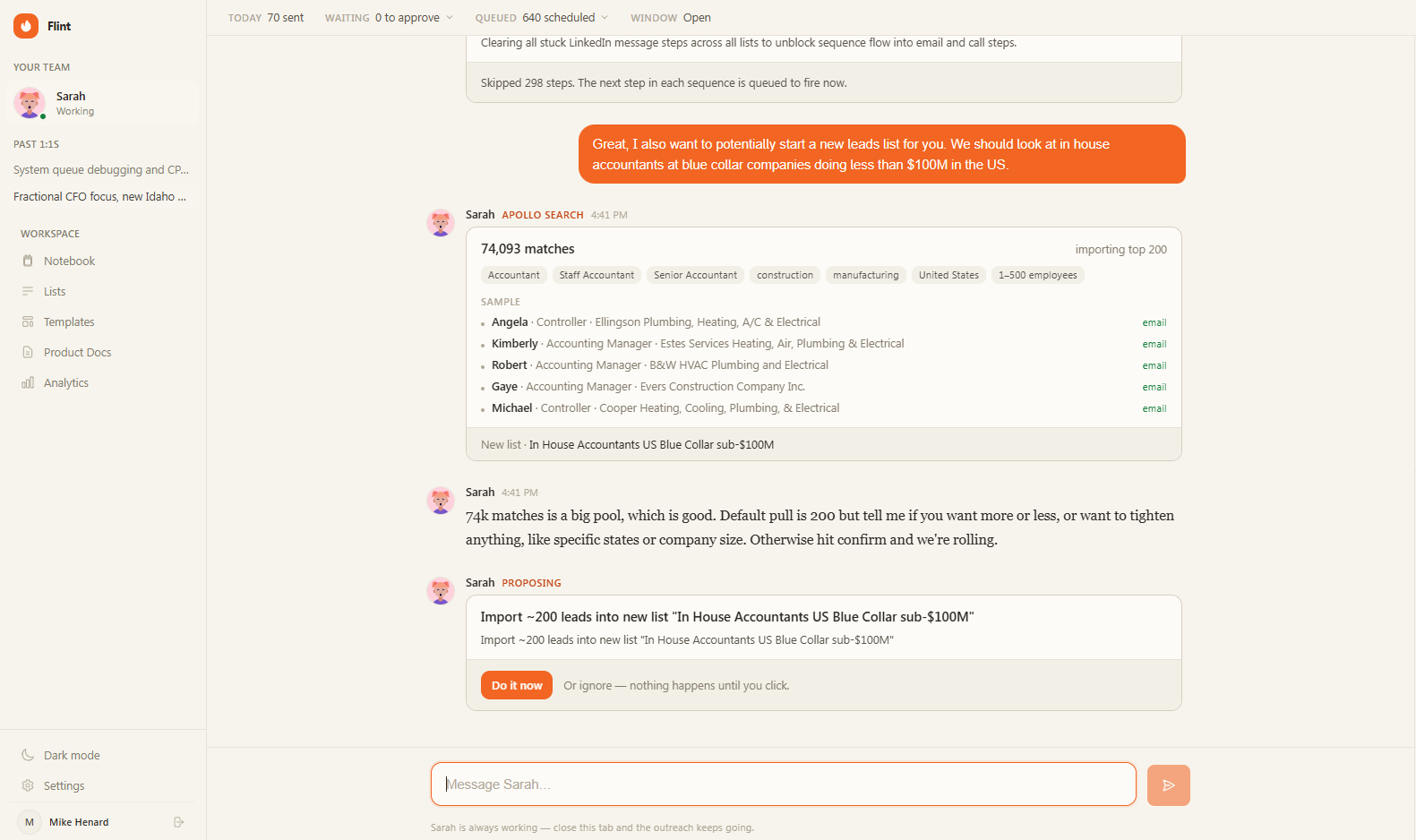Click Sarah's avatar beside the 74k matches reply
The width and height of the screenshot is (1416, 840).
pos(441,501)
